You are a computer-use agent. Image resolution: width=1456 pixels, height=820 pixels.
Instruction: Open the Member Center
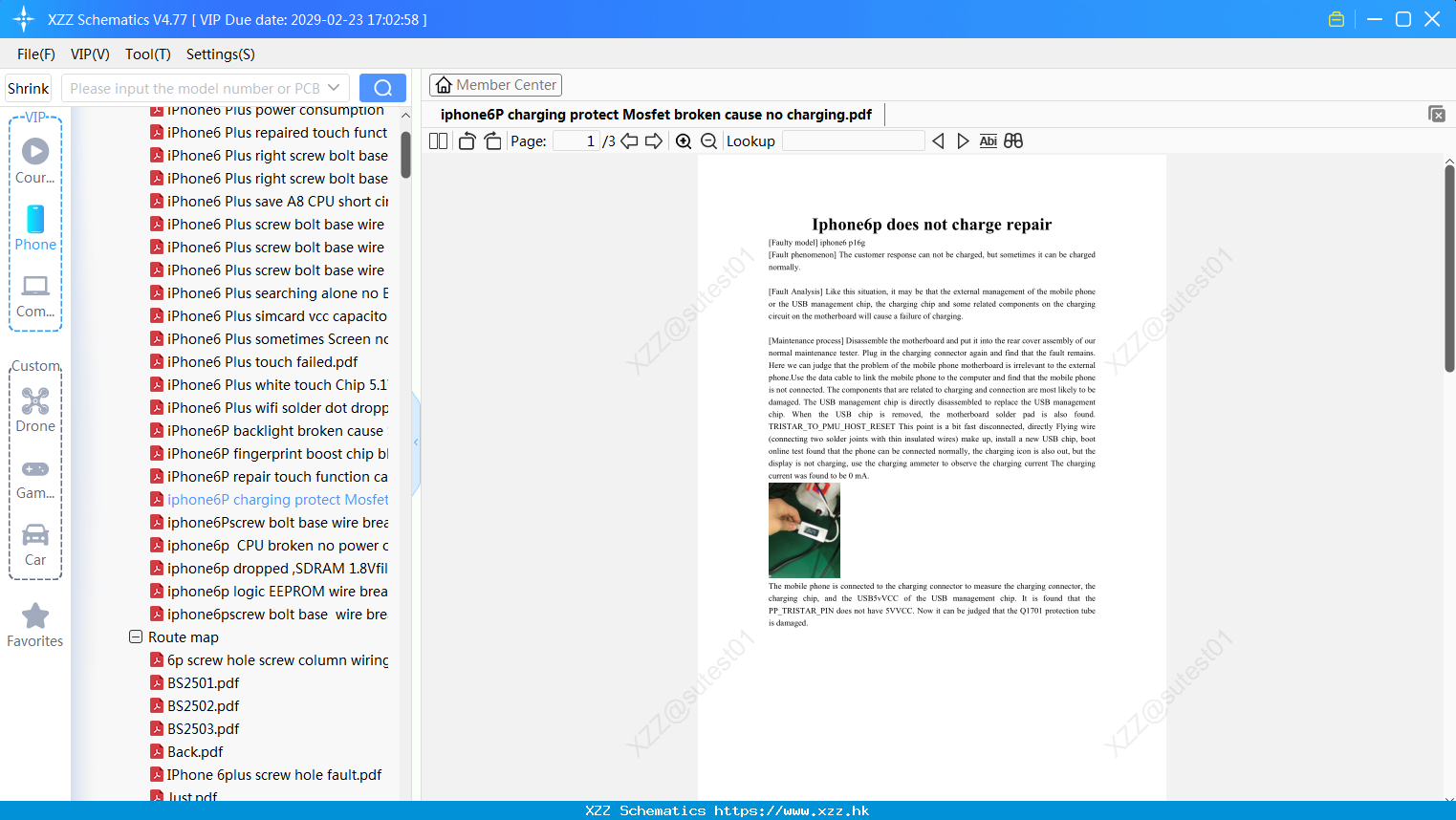pos(495,85)
